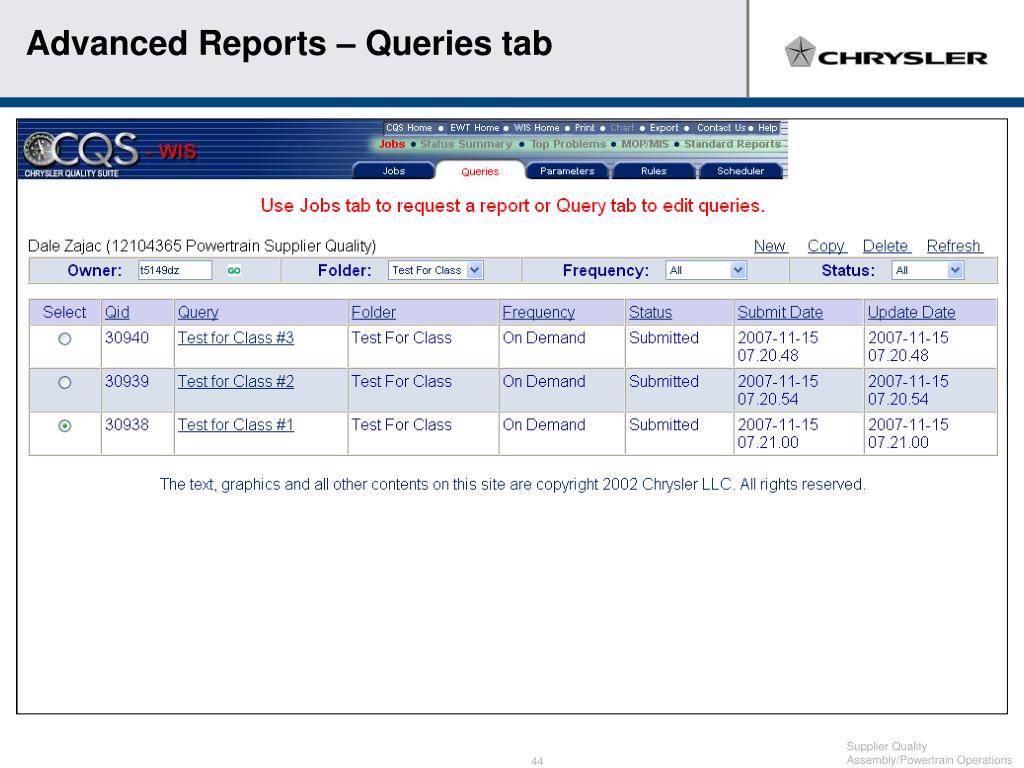Open MOP/MIS menu item
The image size is (1024, 768).
coord(645,144)
